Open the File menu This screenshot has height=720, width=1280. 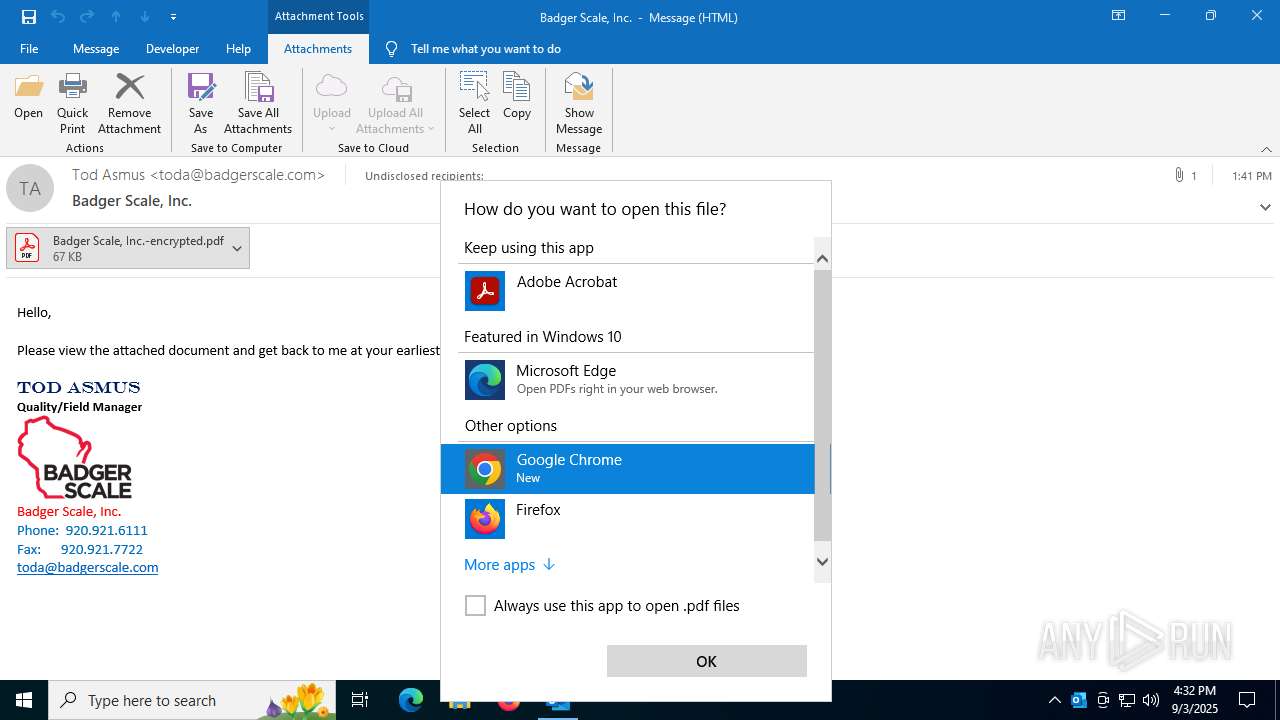[x=29, y=49]
